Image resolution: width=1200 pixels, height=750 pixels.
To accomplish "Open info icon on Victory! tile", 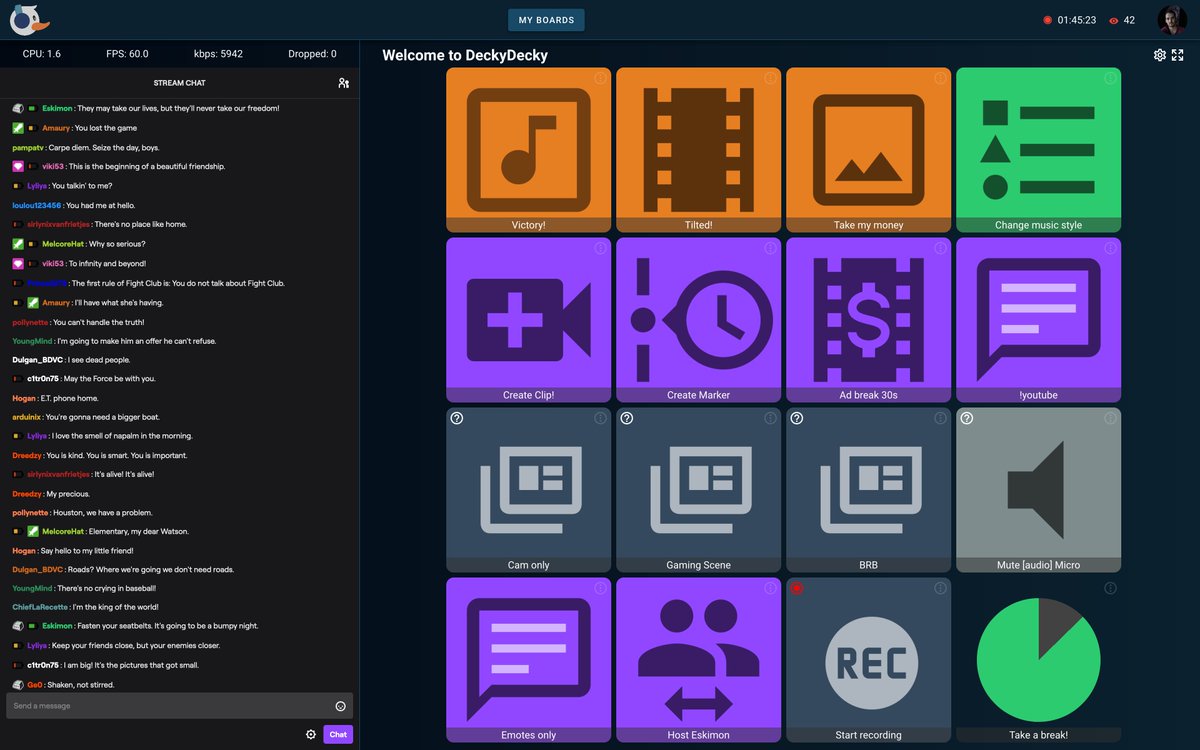I will point(601,78).
